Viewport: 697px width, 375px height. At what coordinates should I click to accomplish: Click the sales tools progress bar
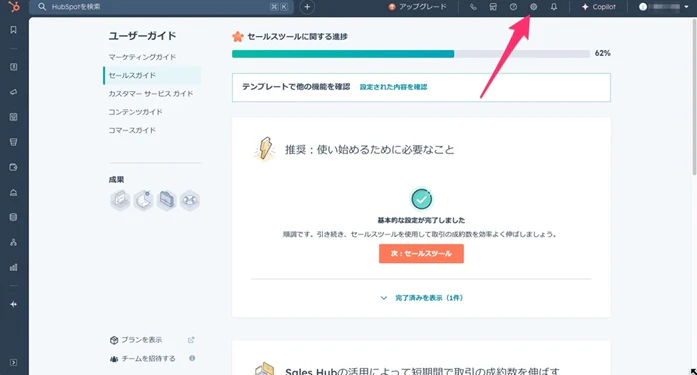[x=411, y=54]
